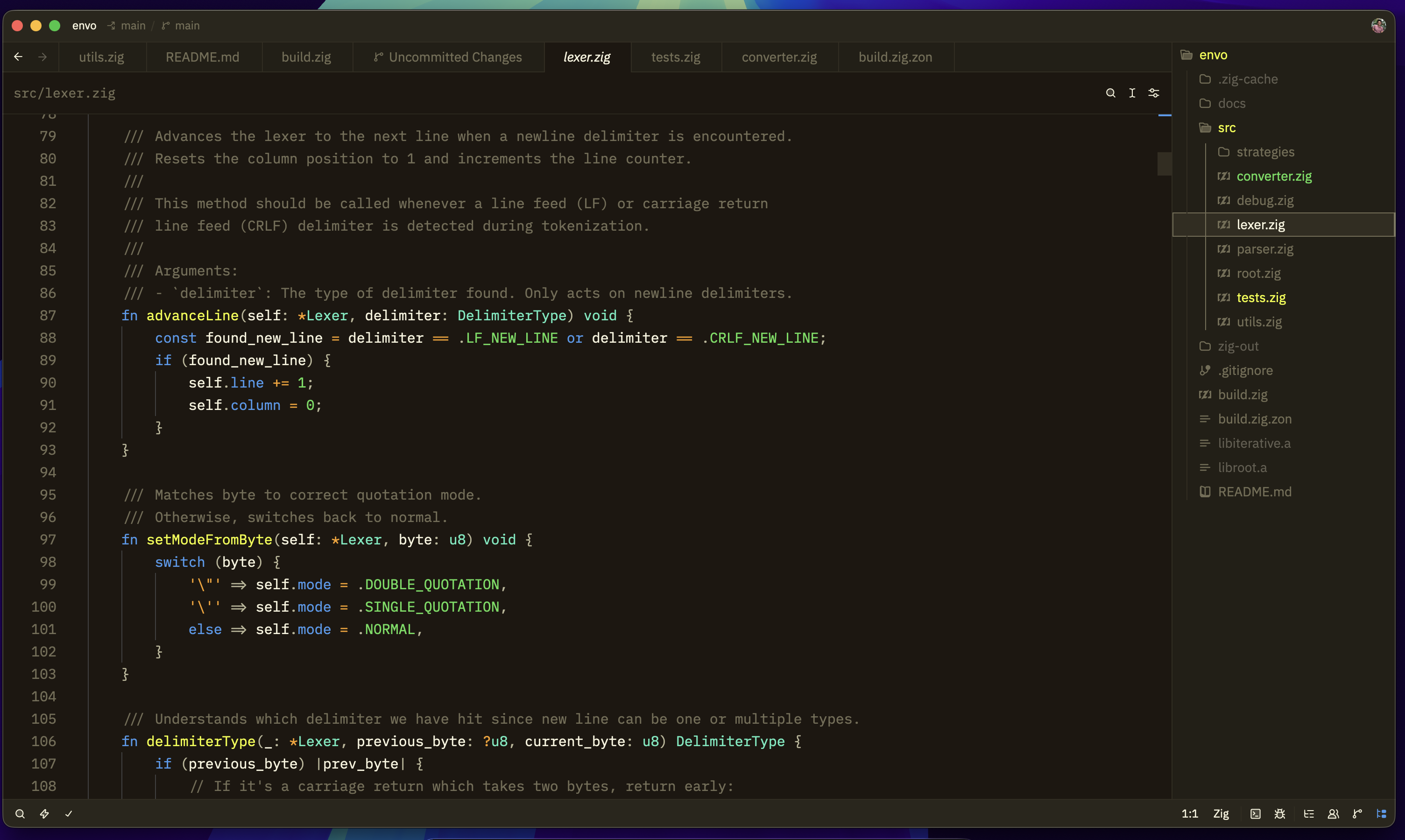Open the Uncommitted Changes tab
Screen dimensions: 1405x840
coord(448,56)
